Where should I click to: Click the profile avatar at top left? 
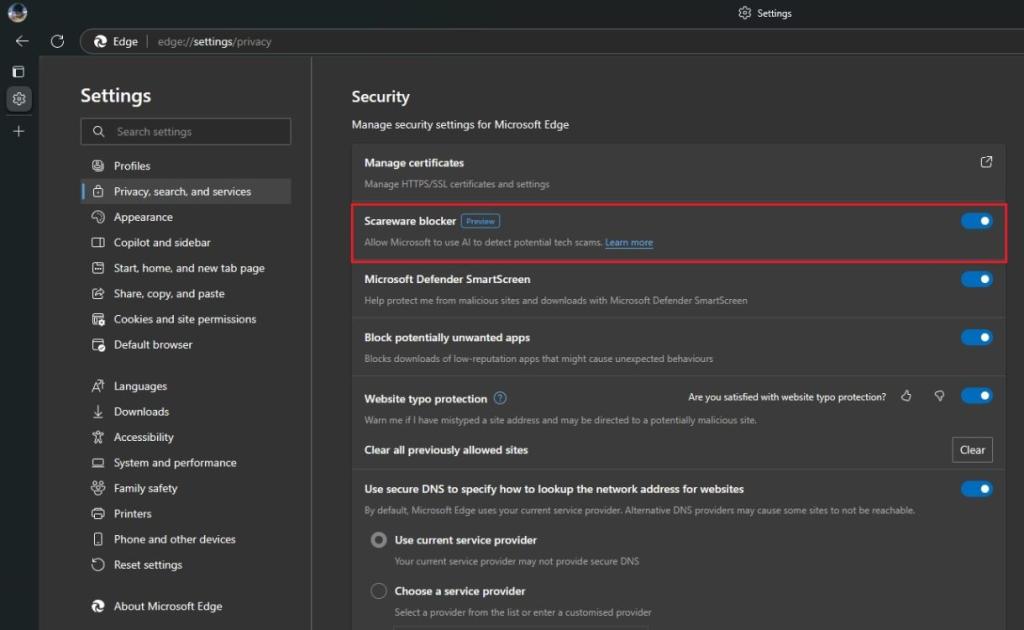16,13
